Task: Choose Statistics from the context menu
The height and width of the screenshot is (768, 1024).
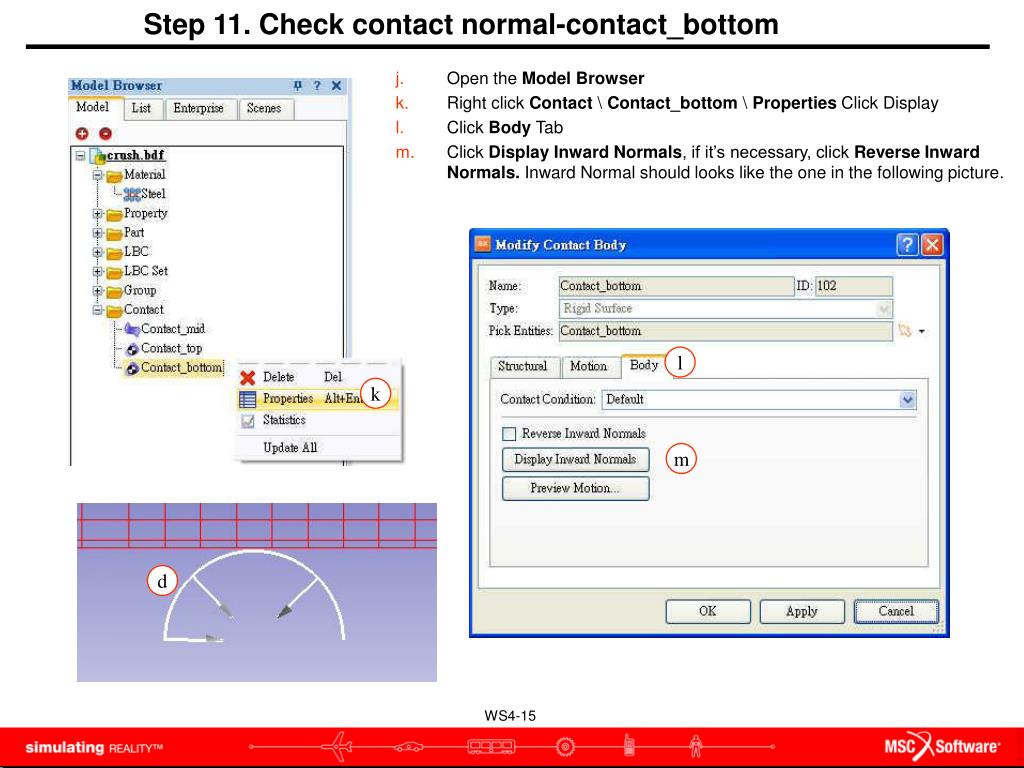Action: pyautogui.click(x=318, y=421)
